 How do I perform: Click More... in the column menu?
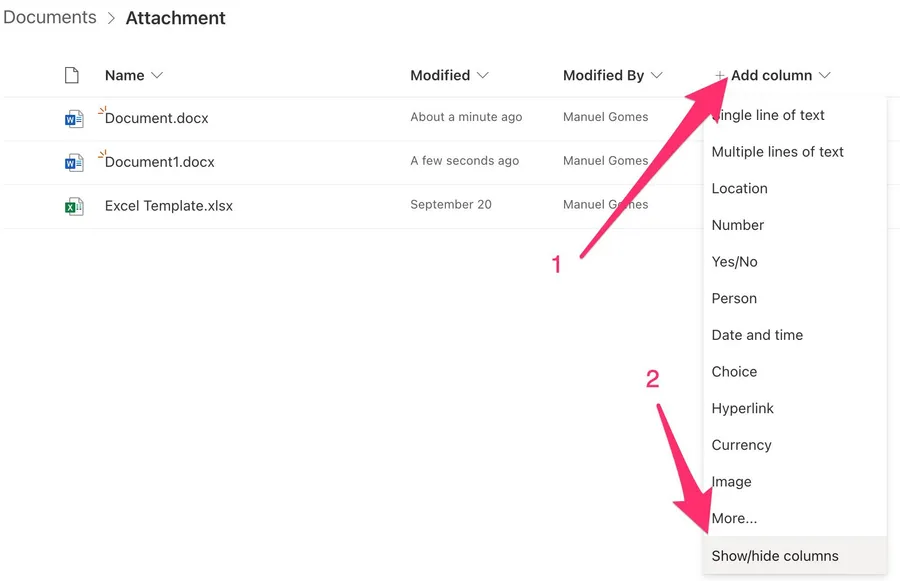click(x=734, y=518)
